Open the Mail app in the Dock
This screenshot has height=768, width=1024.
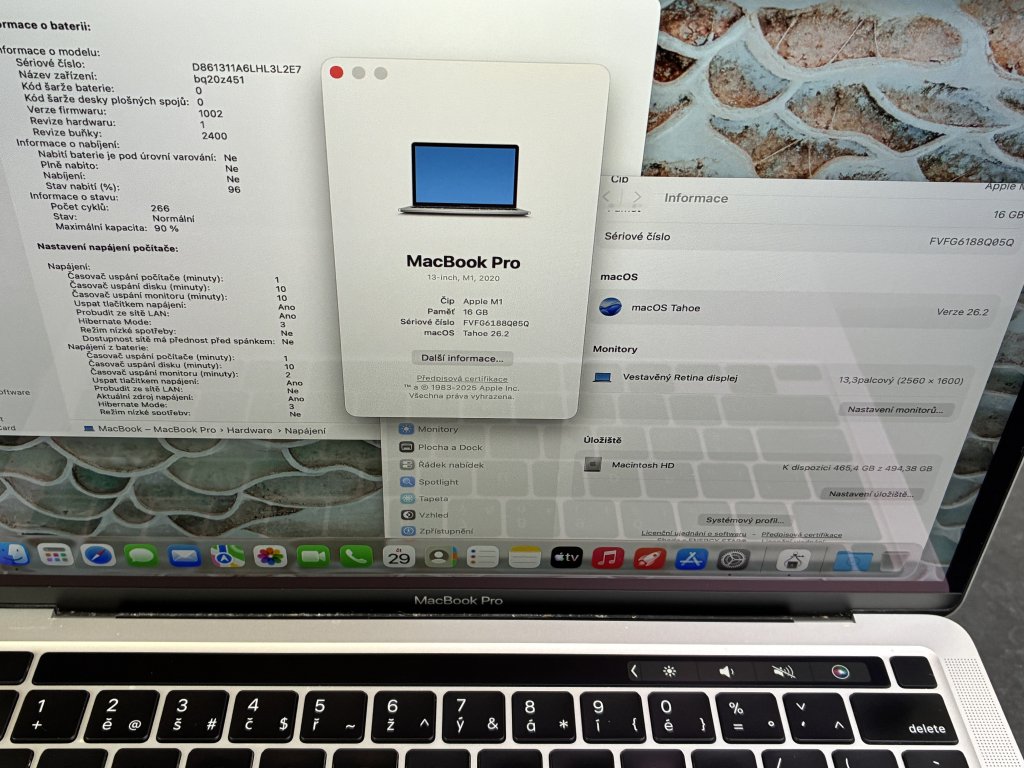(x=184, y=556)
